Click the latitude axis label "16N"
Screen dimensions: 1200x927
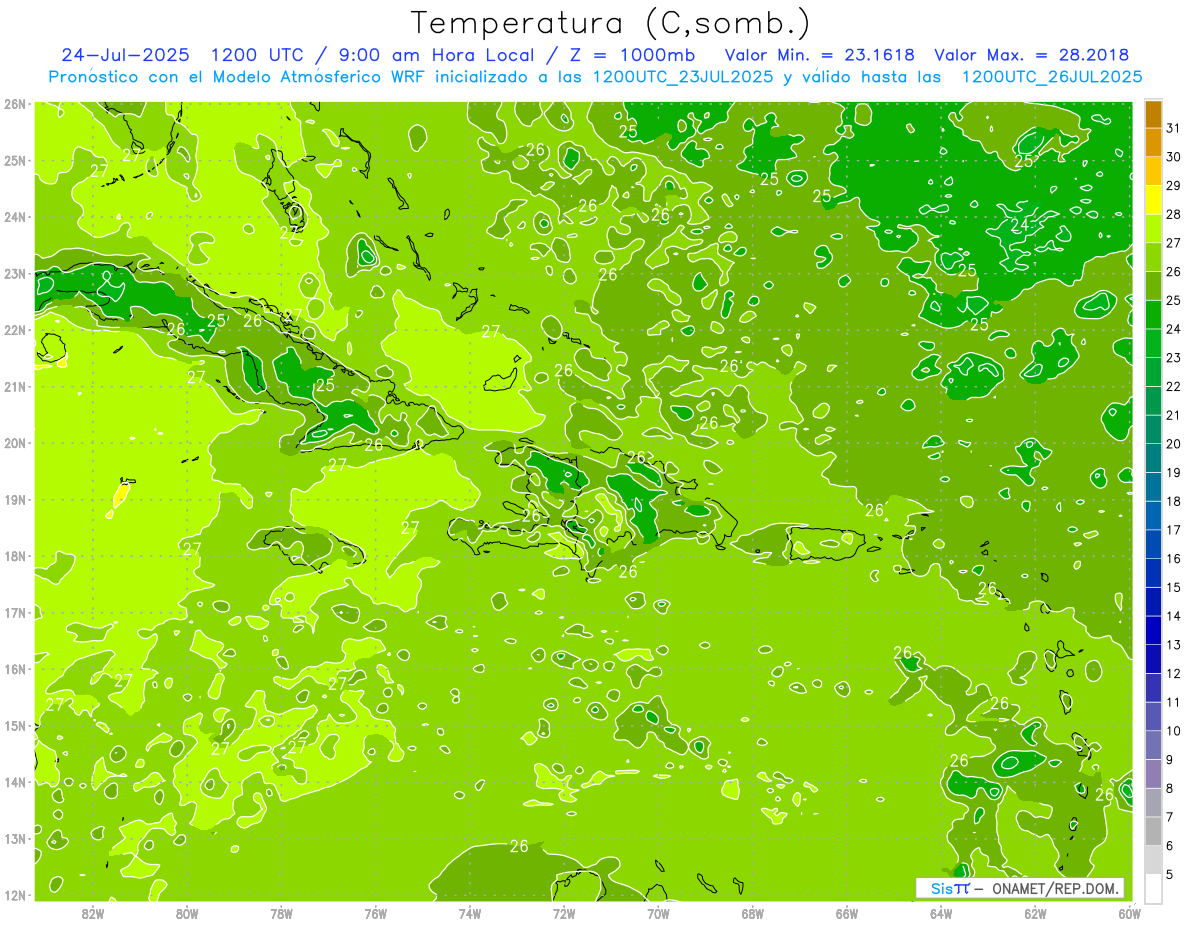tap(14, 669)
